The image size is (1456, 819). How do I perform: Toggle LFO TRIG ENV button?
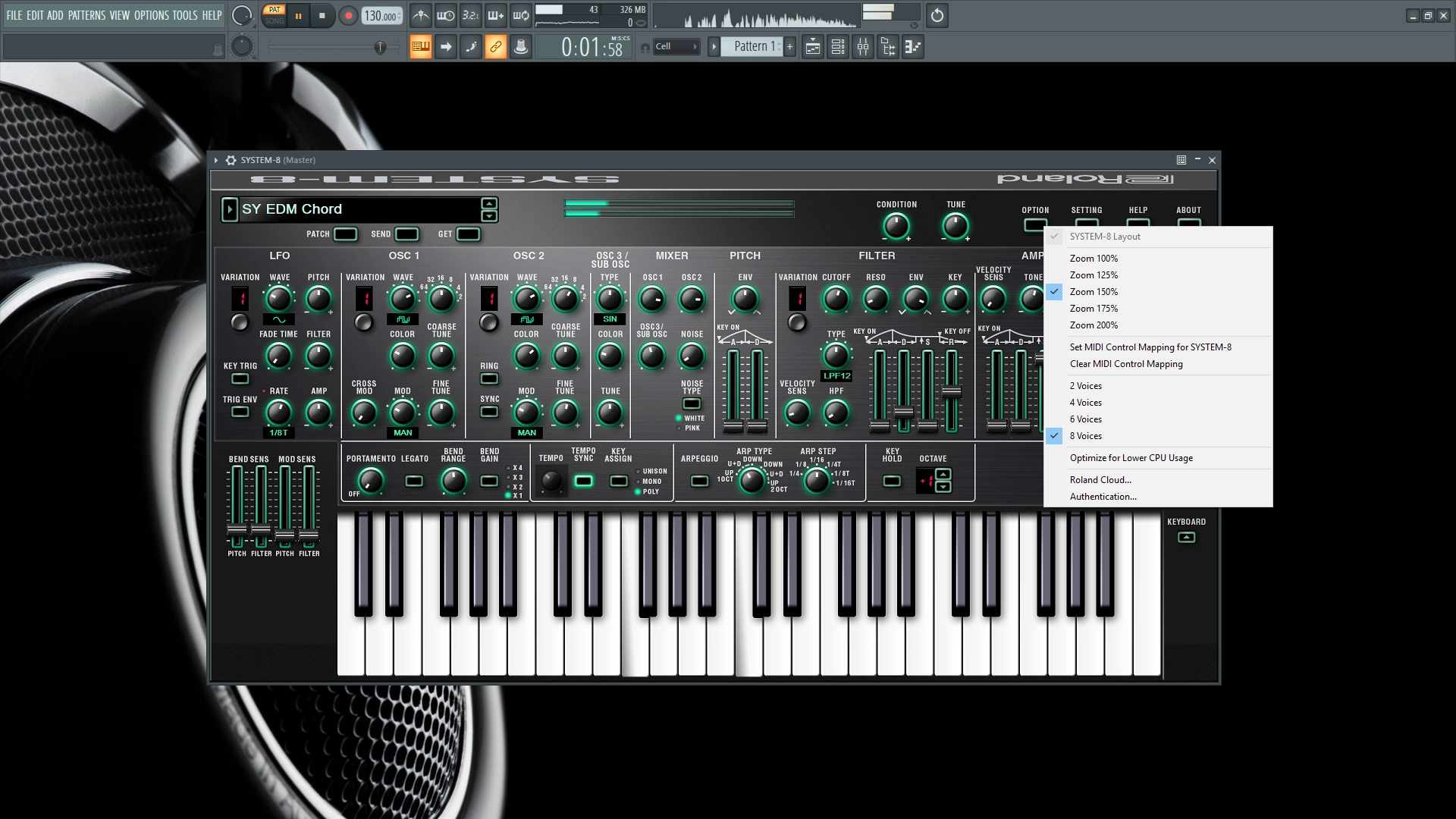click(240, 412)
